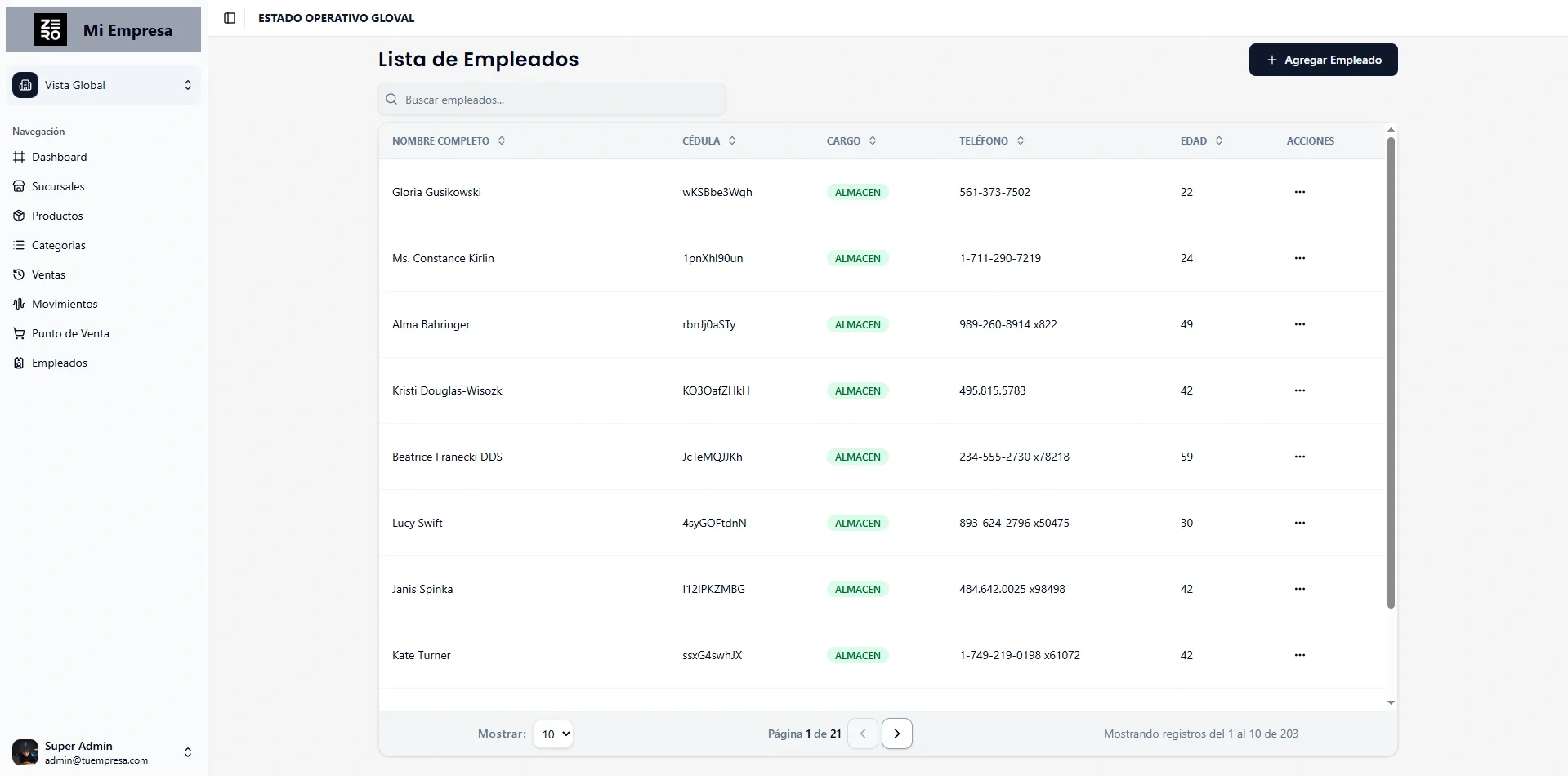Screen dimensions: 1568x776
Task: Open actions menu for Lucy Swift
Action: coord(1300,523)
